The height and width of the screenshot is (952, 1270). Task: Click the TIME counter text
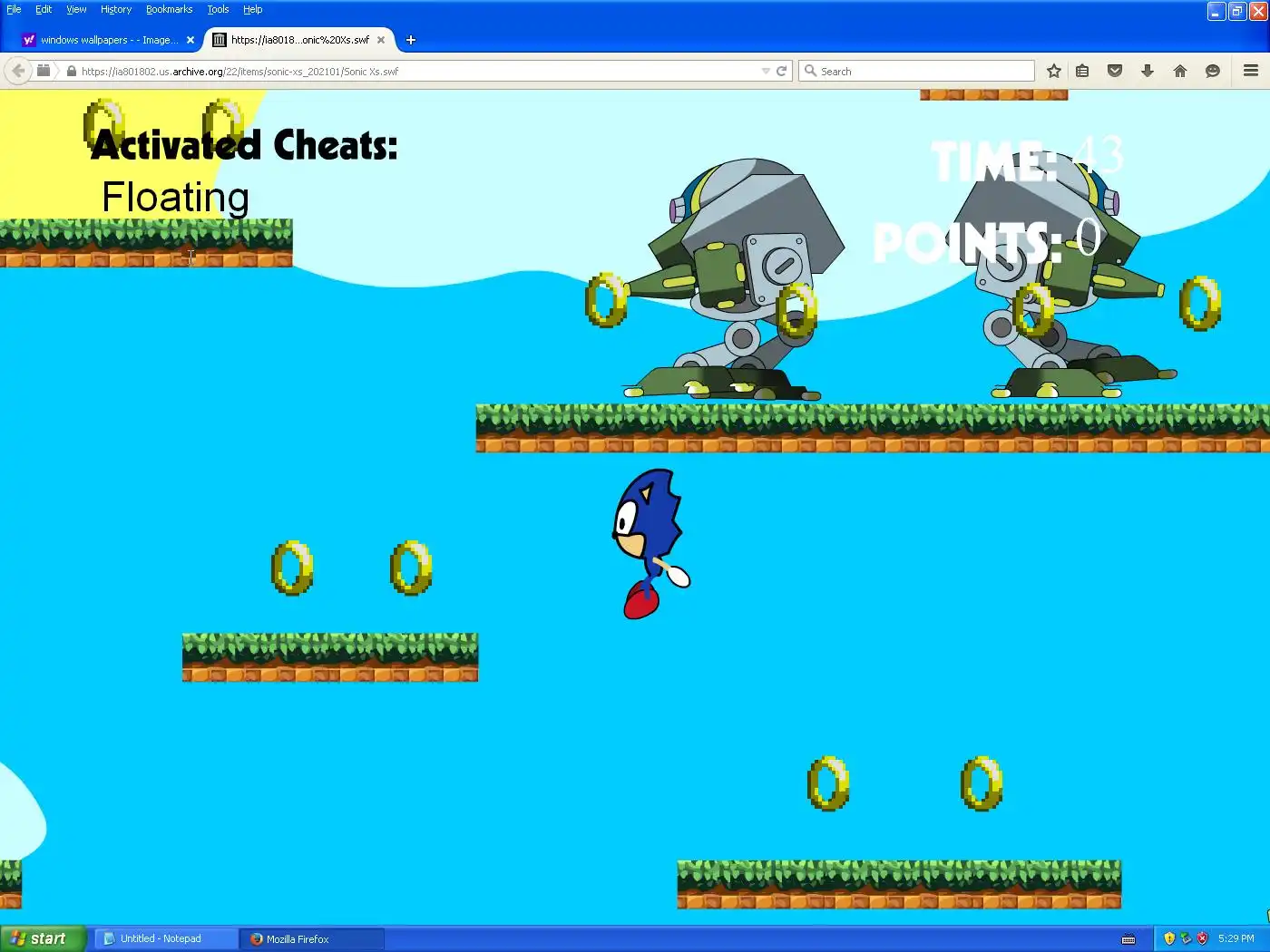click(x=1028, y=160)
